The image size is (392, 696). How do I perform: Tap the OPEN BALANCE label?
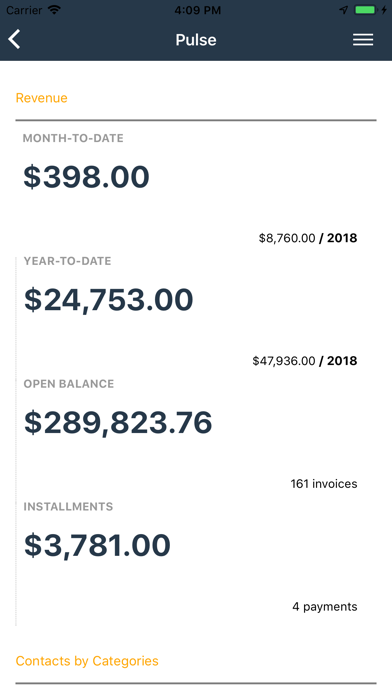point(69,384)
